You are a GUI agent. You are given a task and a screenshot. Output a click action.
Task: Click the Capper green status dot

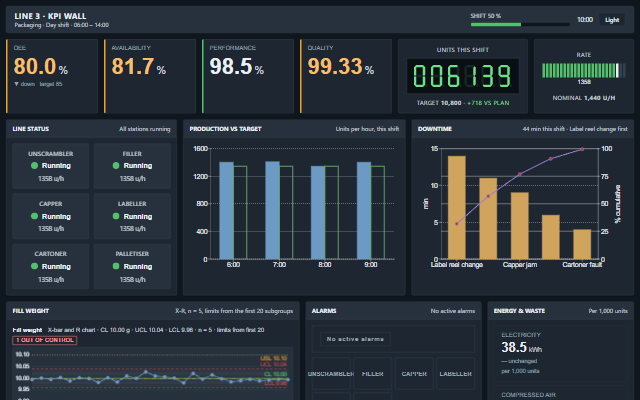pos(34,216)
